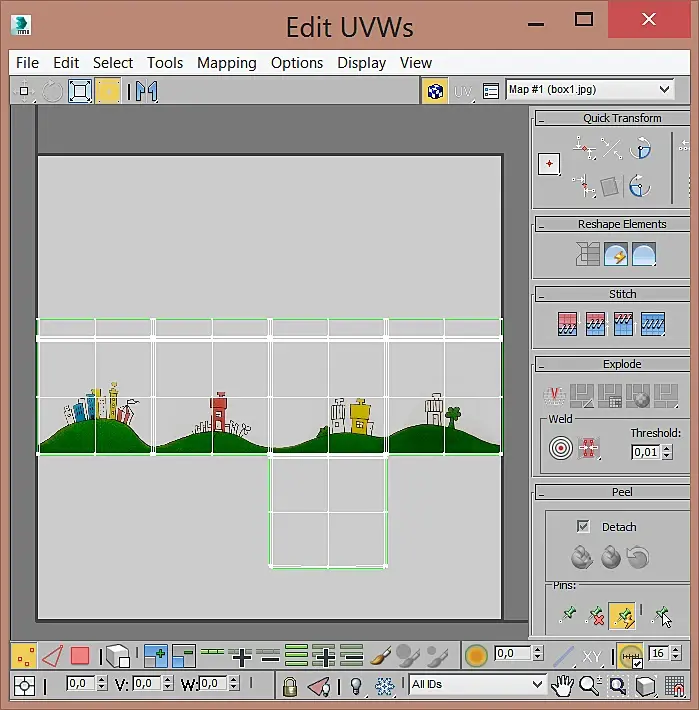The height and width of the screenshot is (710, 699).
Task: Toggle Absolute/Offset type-in mode icon
Action: (24, 686)
